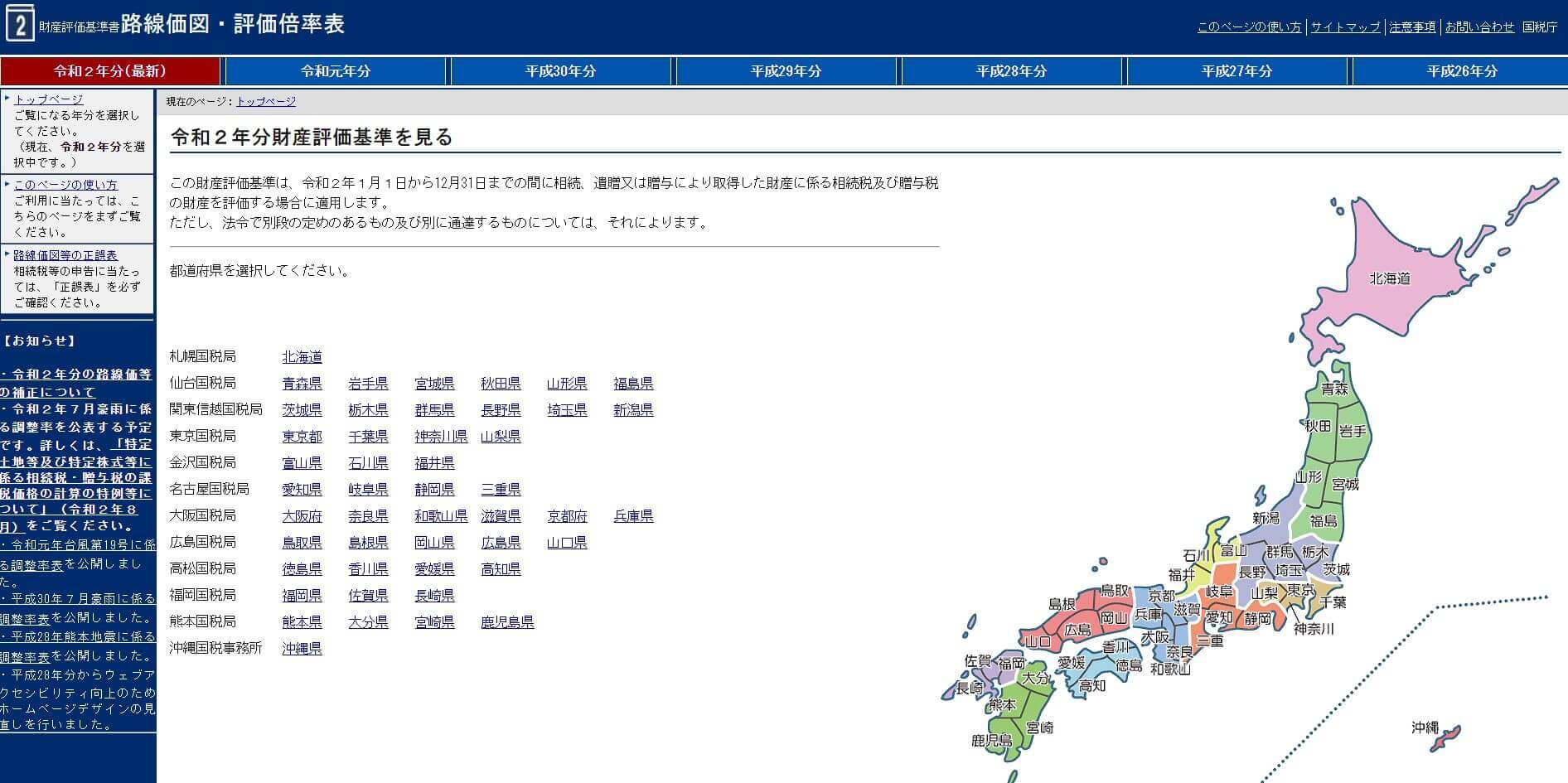Select the 京都府 link
Screen dimensions: 1568x783
[567, 516]
